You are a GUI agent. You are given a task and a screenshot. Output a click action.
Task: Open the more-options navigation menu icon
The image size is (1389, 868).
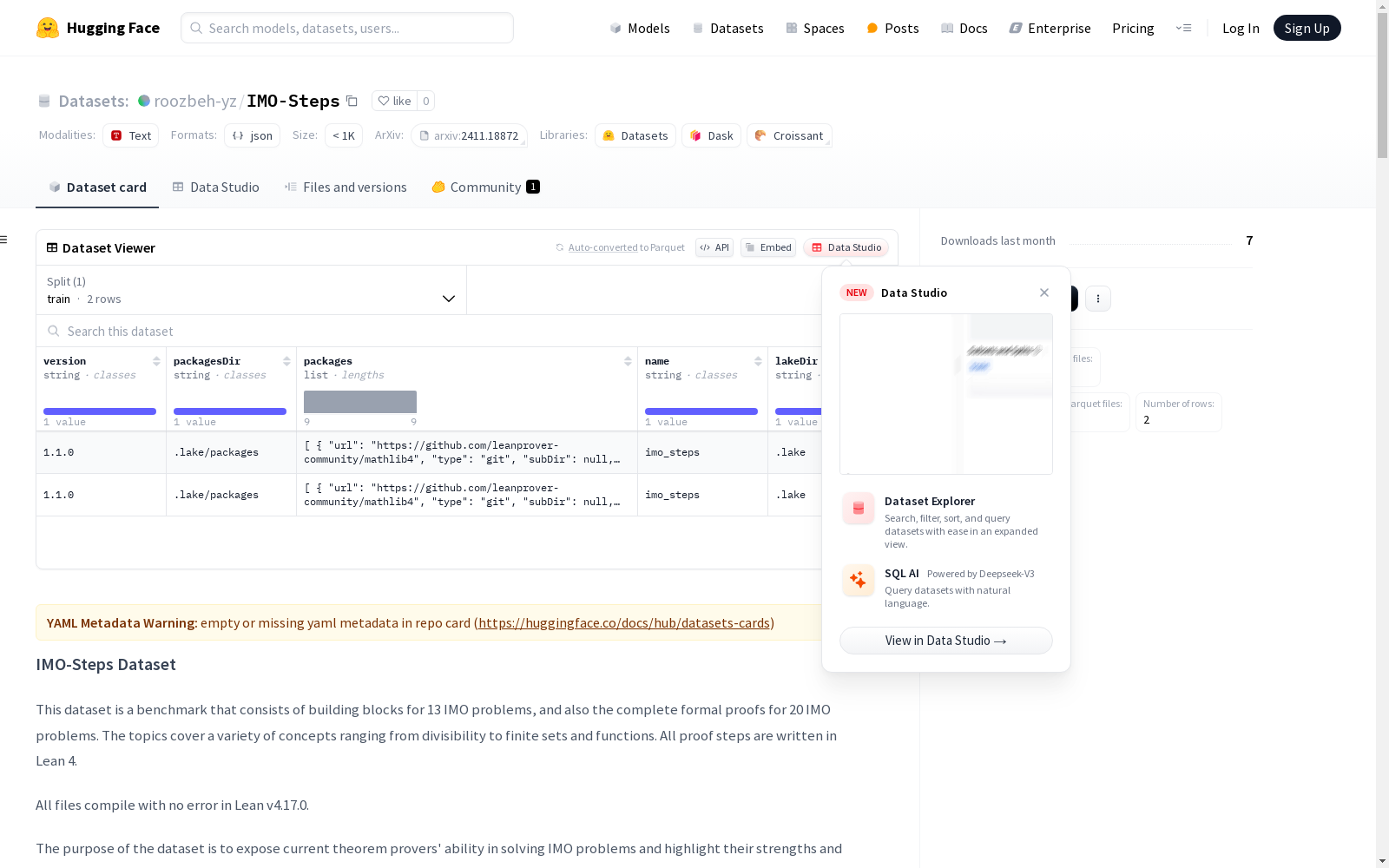[x=1183, y=28]
